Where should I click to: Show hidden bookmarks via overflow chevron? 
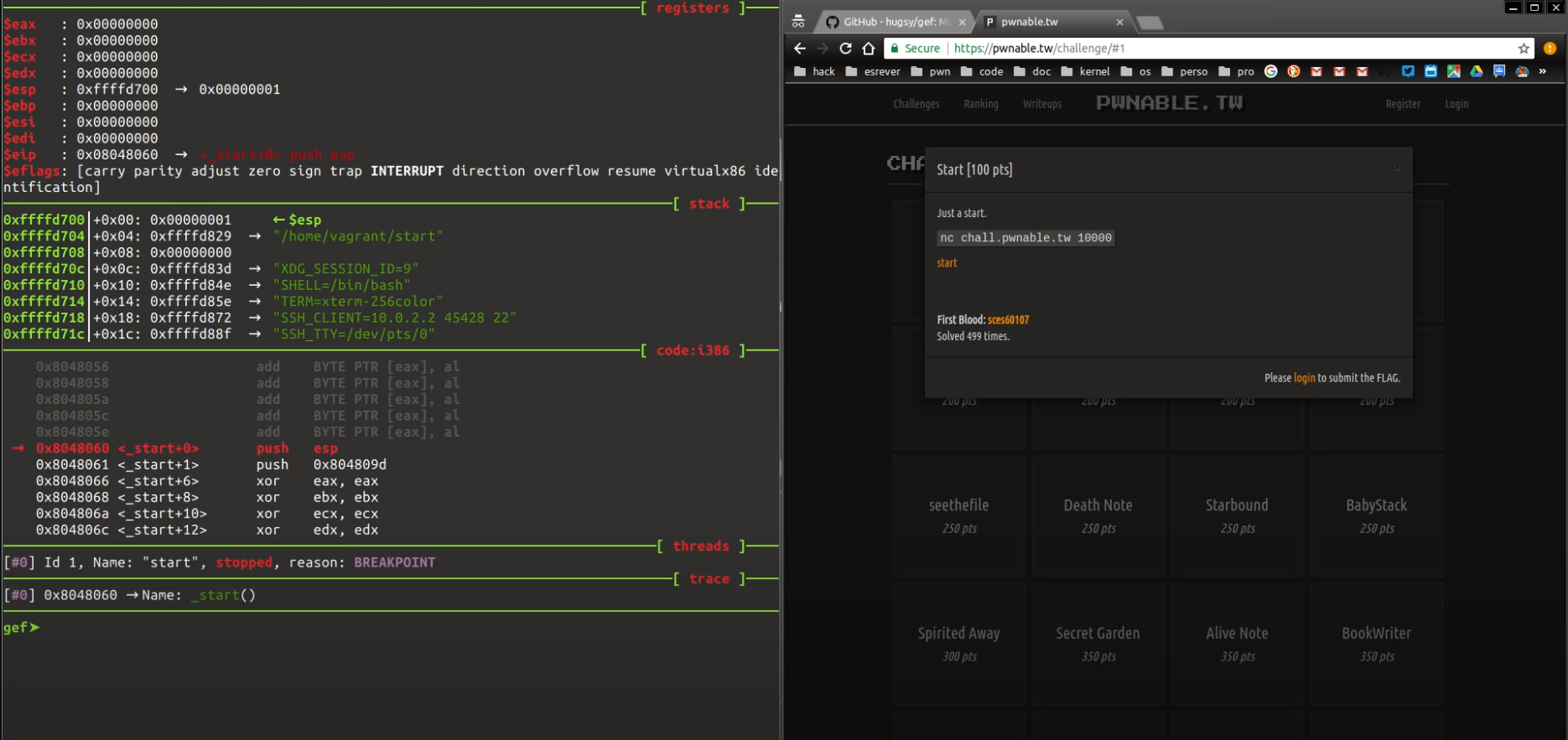(1542, 71)
